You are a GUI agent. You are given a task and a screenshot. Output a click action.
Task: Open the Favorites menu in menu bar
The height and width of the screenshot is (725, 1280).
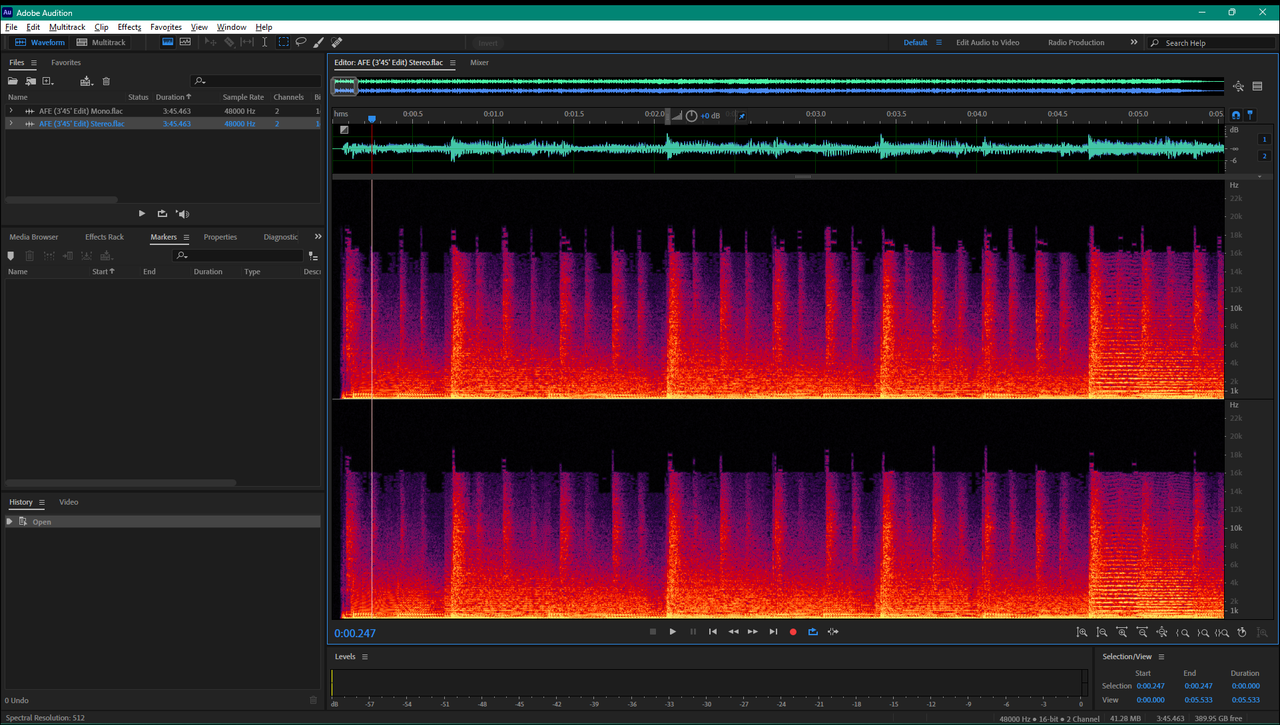point(166,27)
